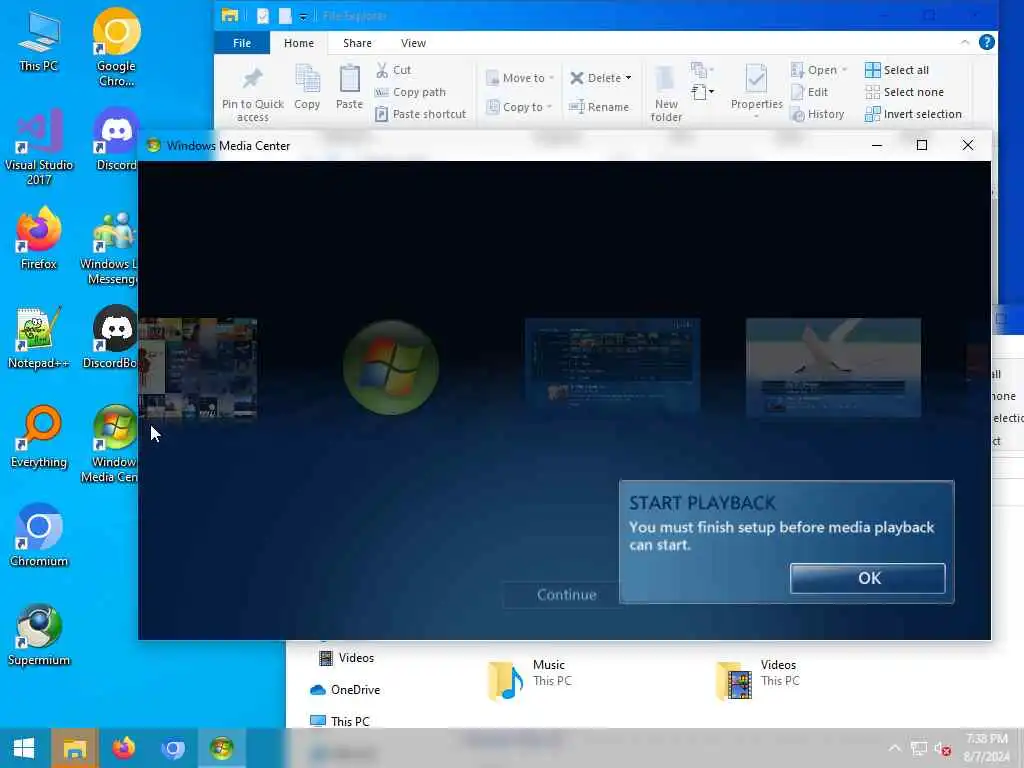Switch to the Share ribbon tab
This screenshot has height=768, width=1024.
(x=357, y=43)
